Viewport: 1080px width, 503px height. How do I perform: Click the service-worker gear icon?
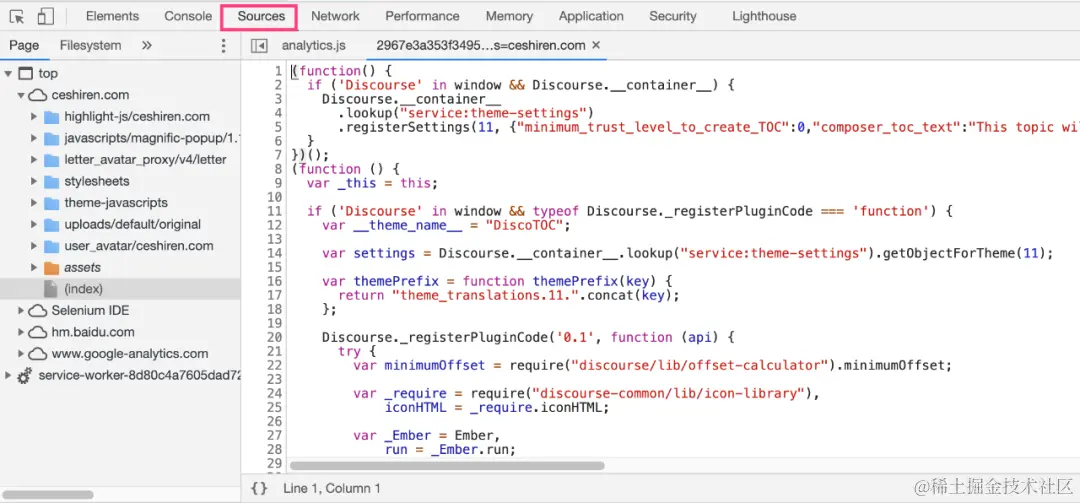point(25,376)
